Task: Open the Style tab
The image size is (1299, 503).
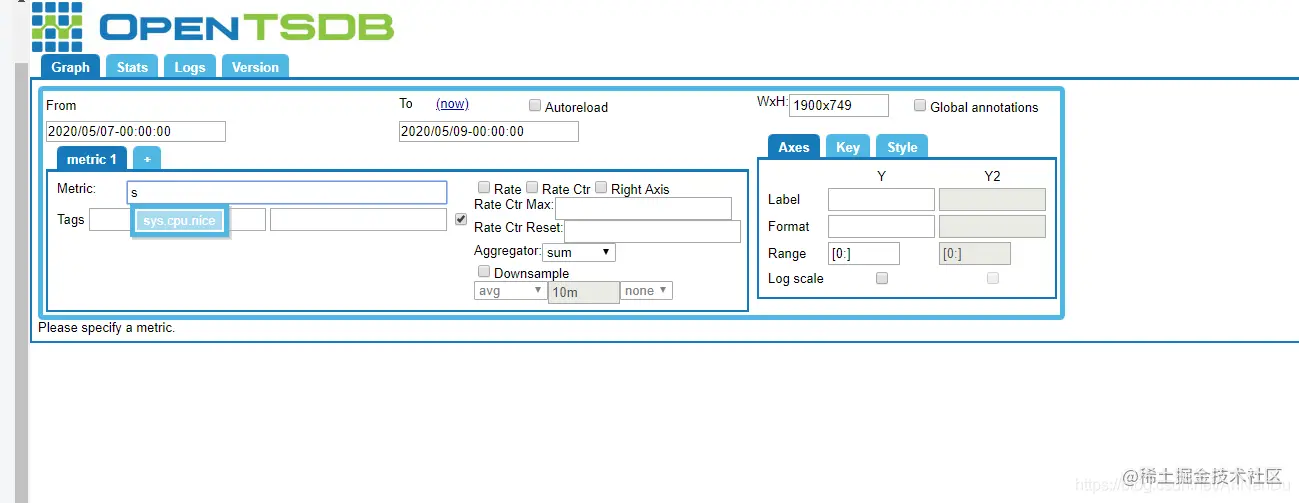Action: coord(902,147)
